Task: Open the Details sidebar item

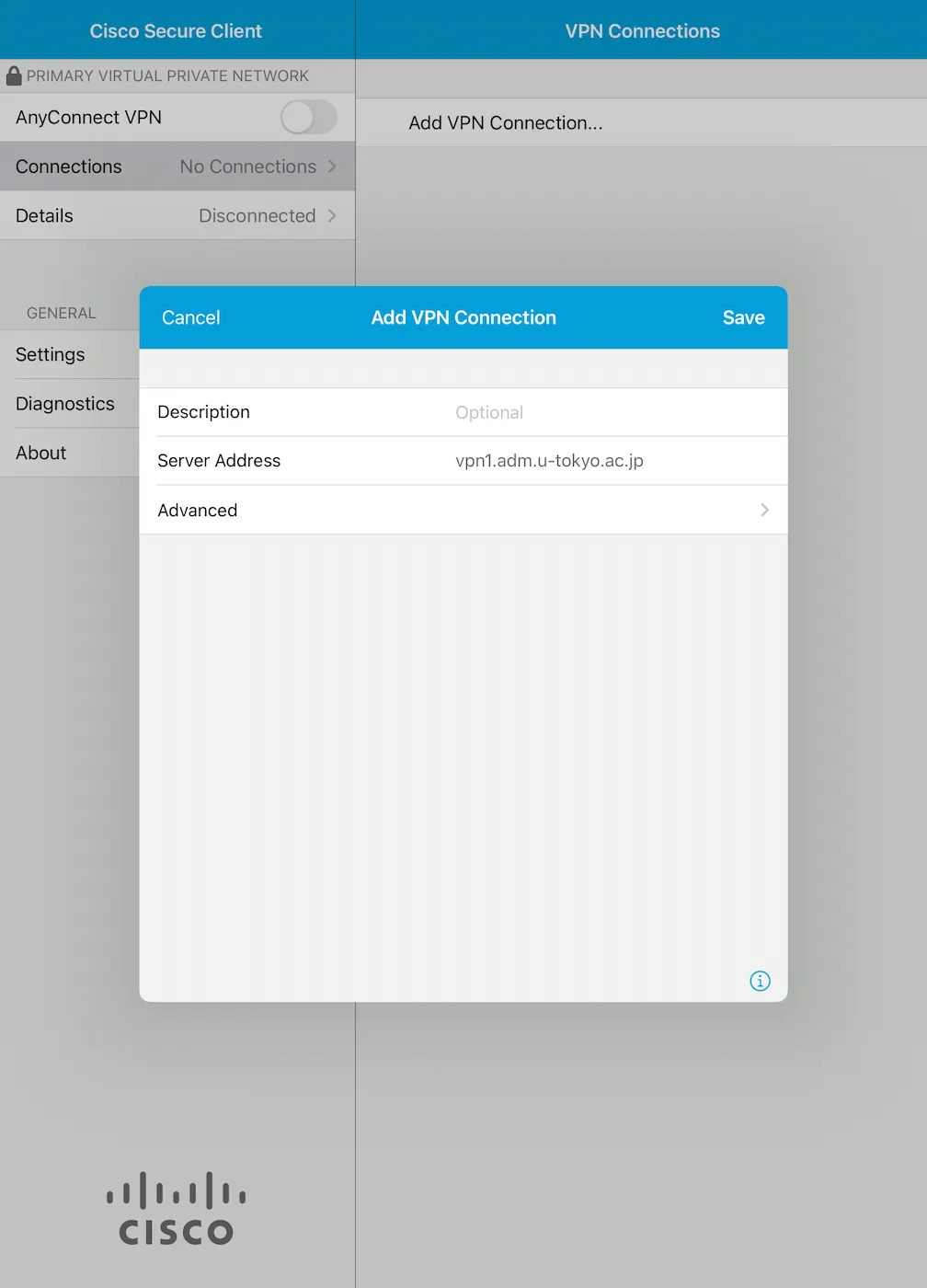Action: click(x=44, y=215)
